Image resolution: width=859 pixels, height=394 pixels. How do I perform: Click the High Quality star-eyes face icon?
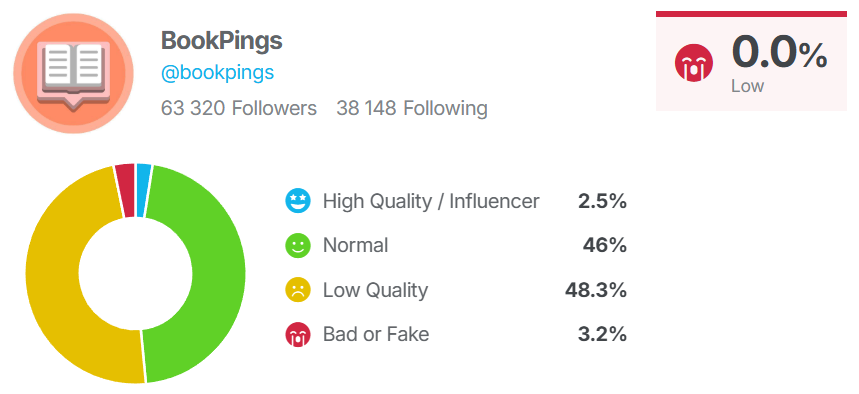[298, 201]
